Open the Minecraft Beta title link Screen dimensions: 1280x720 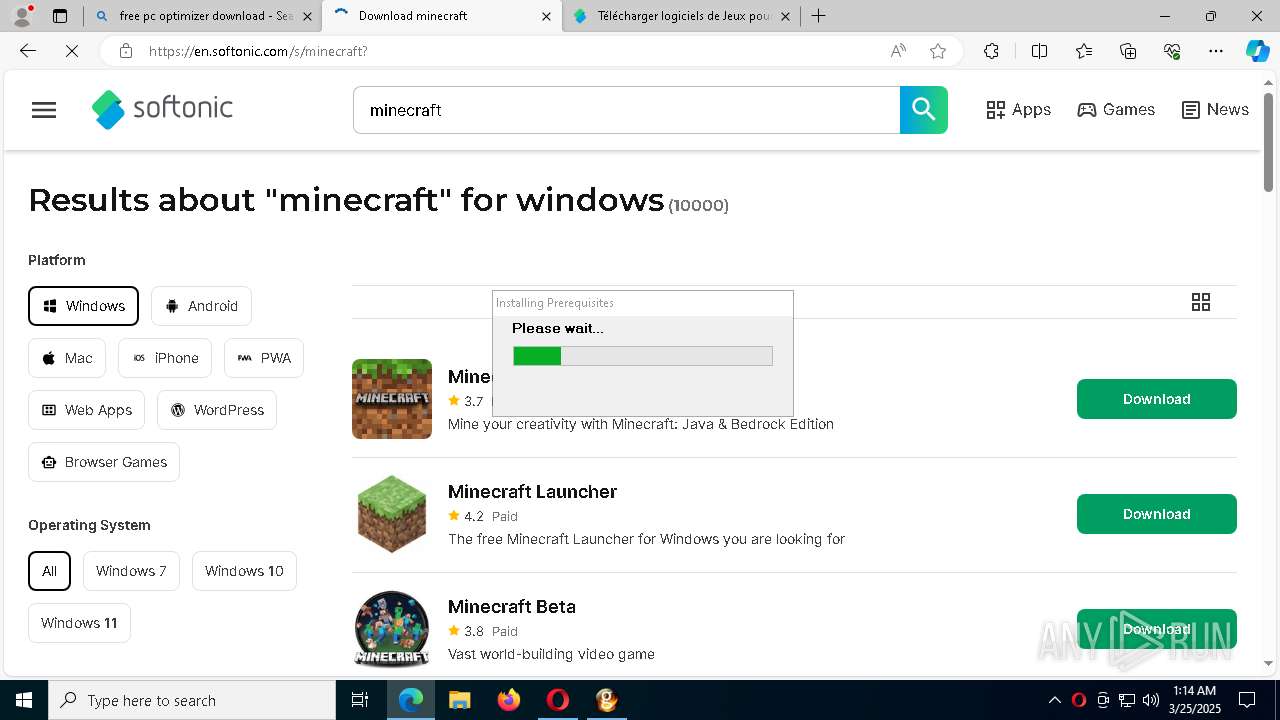[511, 606]
